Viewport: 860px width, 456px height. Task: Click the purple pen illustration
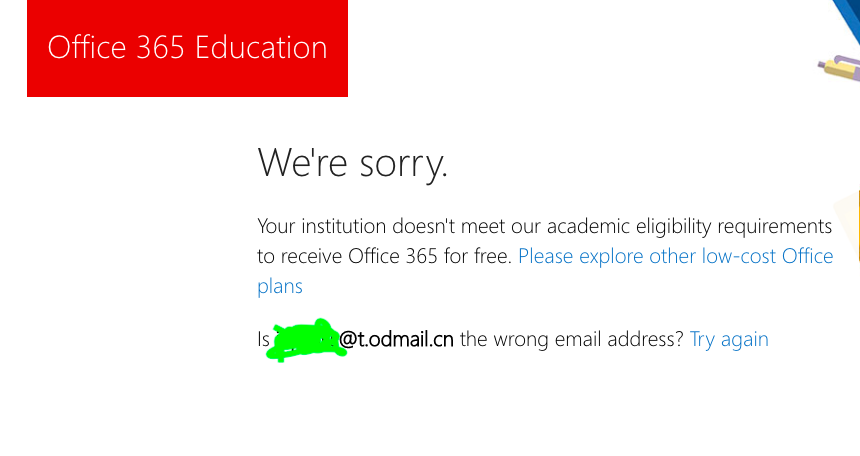(x=840, y=70)
